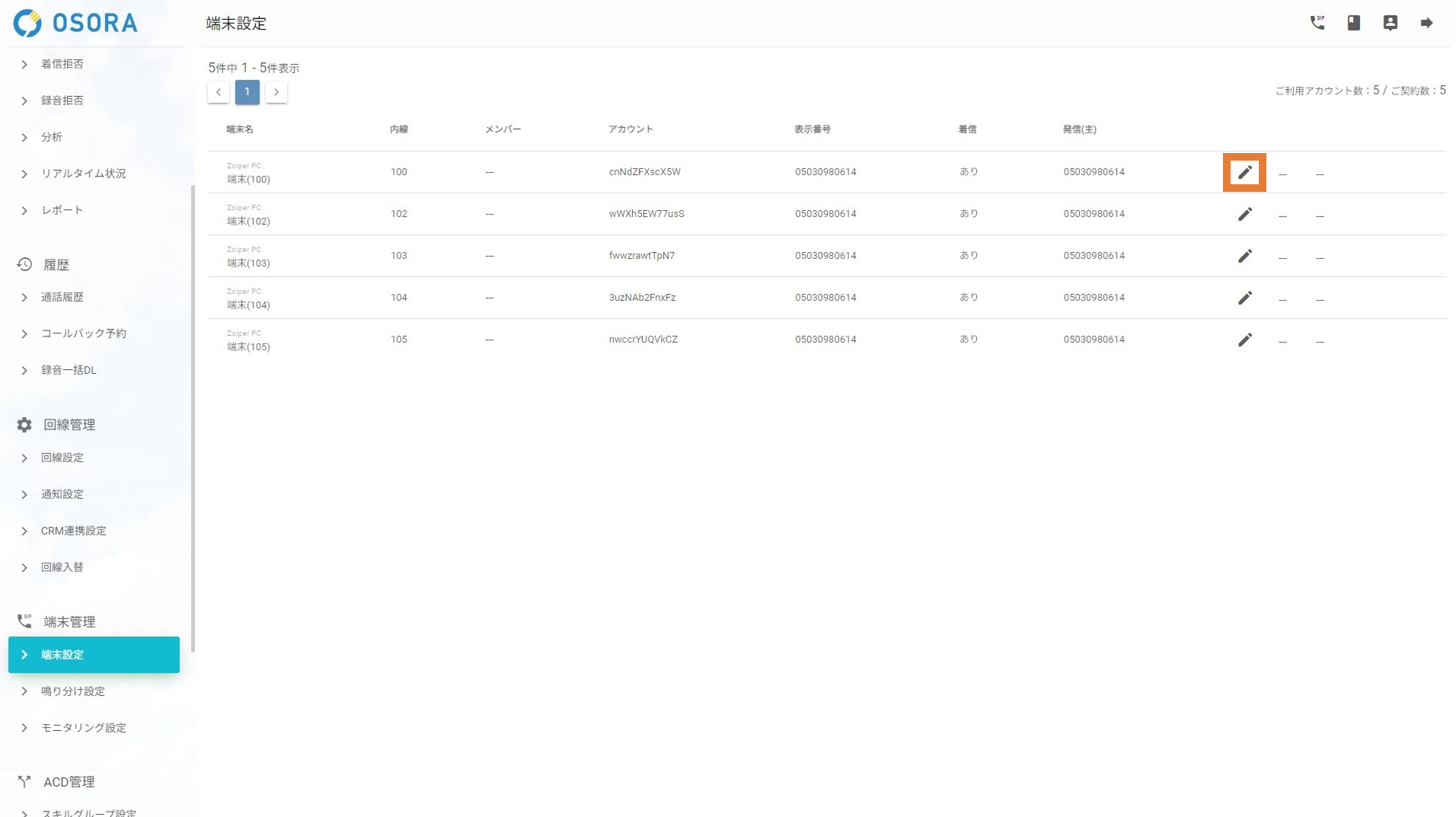This screenshot has height=817, width=1456.
Task: Click the OSORA logo
Action: pos(75,23)
